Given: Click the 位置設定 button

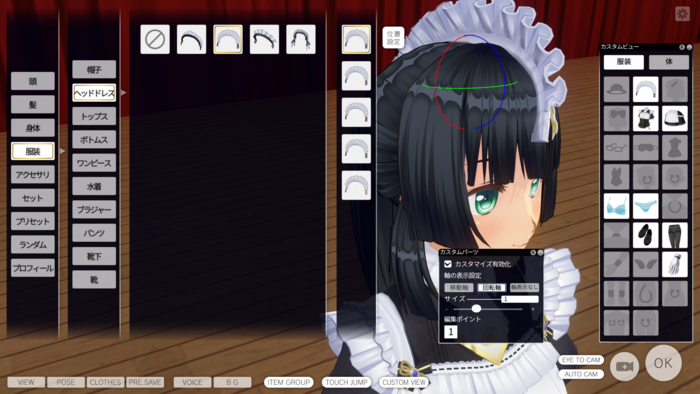Looking at the screenshot, I should click(x=393, y=37).
